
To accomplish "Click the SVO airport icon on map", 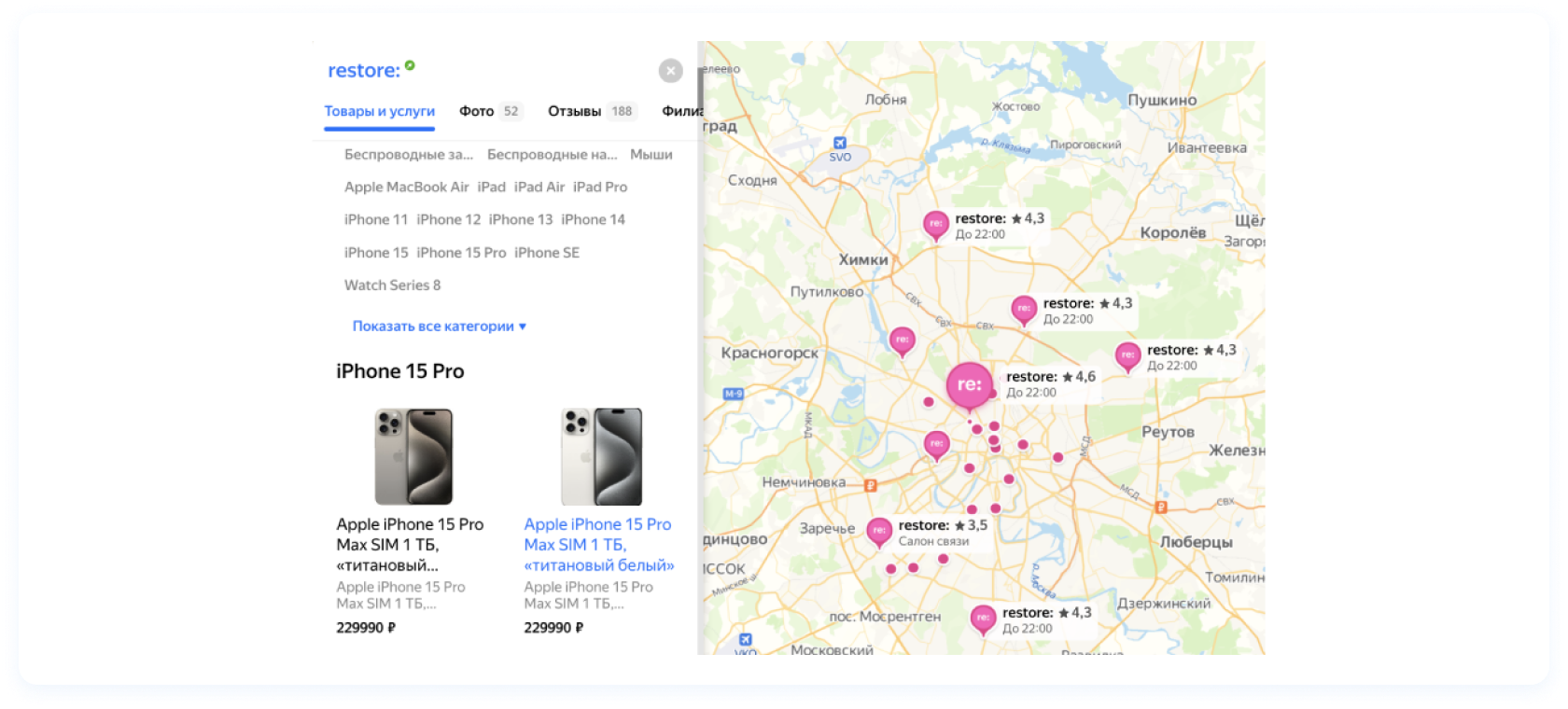I will (840, 143).
